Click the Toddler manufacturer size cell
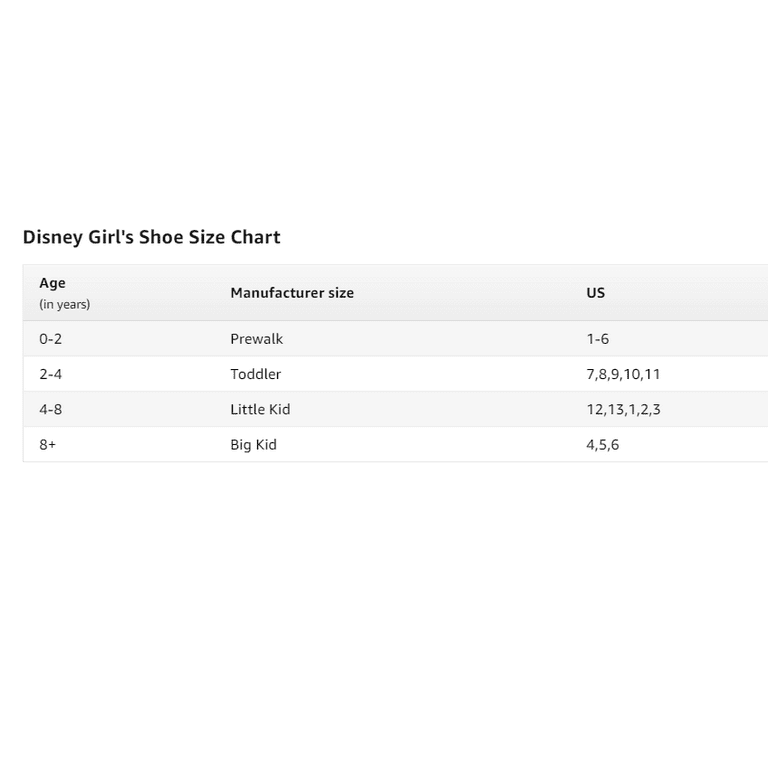Viewport: 768px width, 768px height. [255, 374]
